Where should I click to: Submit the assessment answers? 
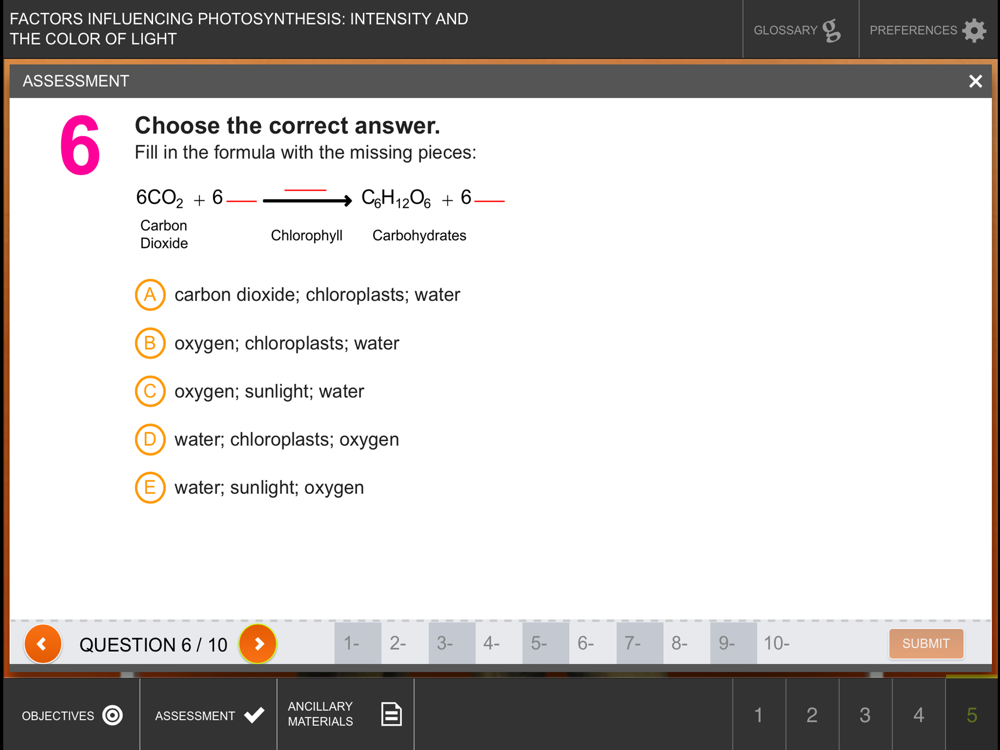click(x=926, y=643)
